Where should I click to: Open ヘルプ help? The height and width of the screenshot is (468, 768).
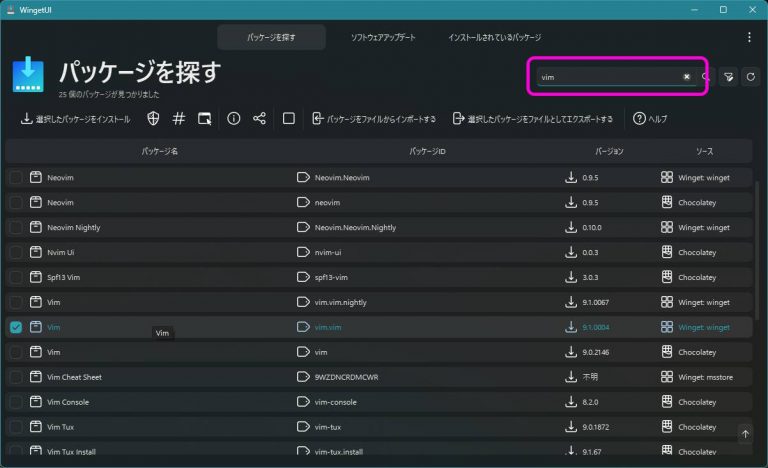pos(650,119)
